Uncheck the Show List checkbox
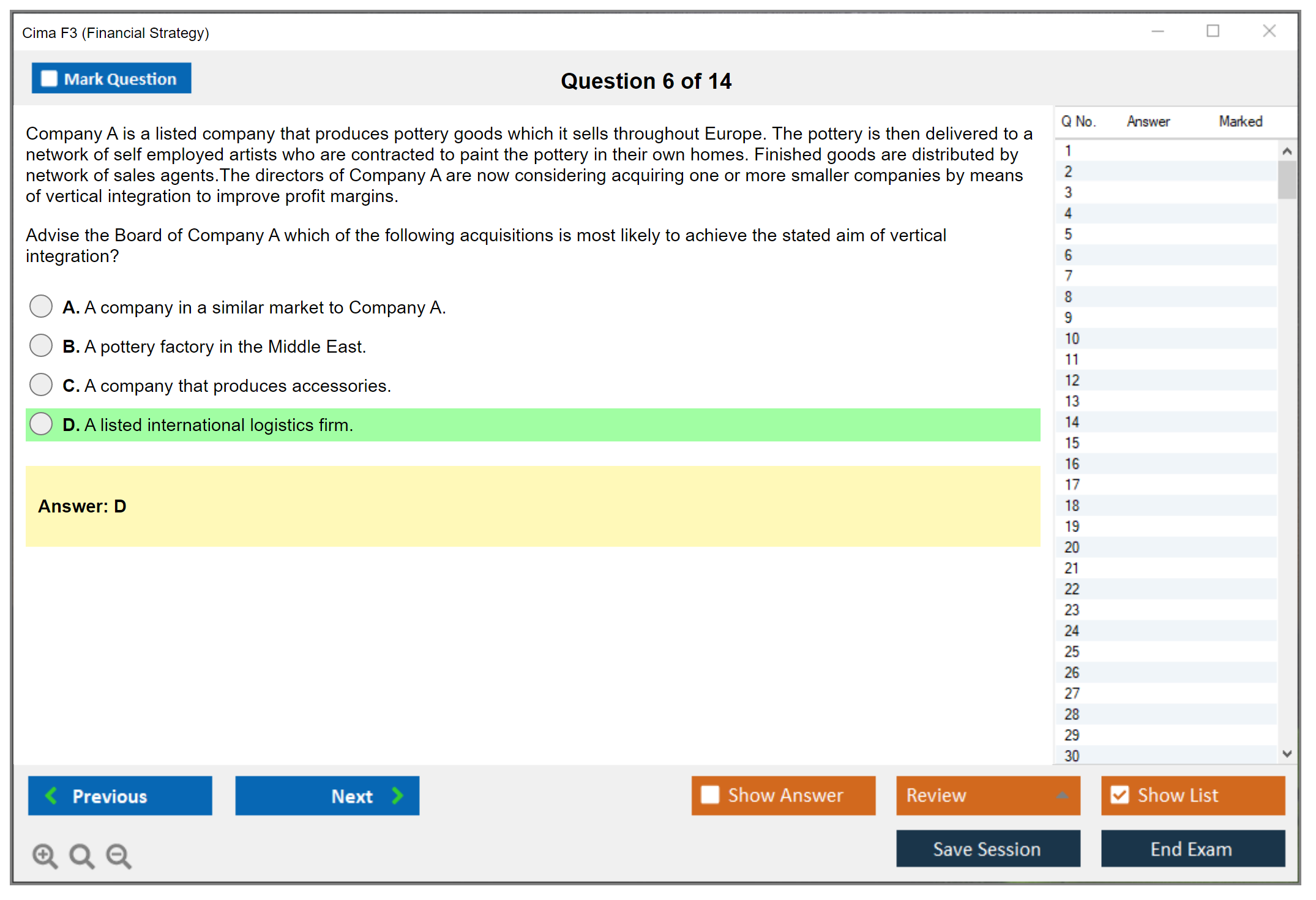1316x900 pixels. click(x=1120, y=795)
